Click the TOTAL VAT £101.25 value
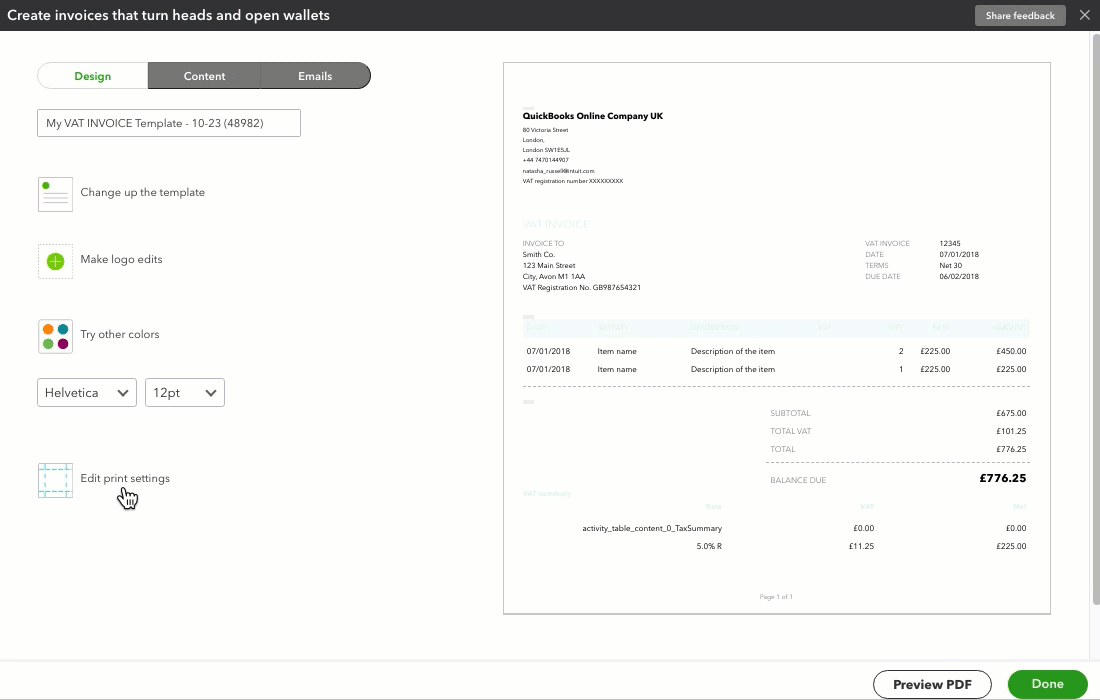Viewport: 1100px width, 700px height. [1011, 431]
